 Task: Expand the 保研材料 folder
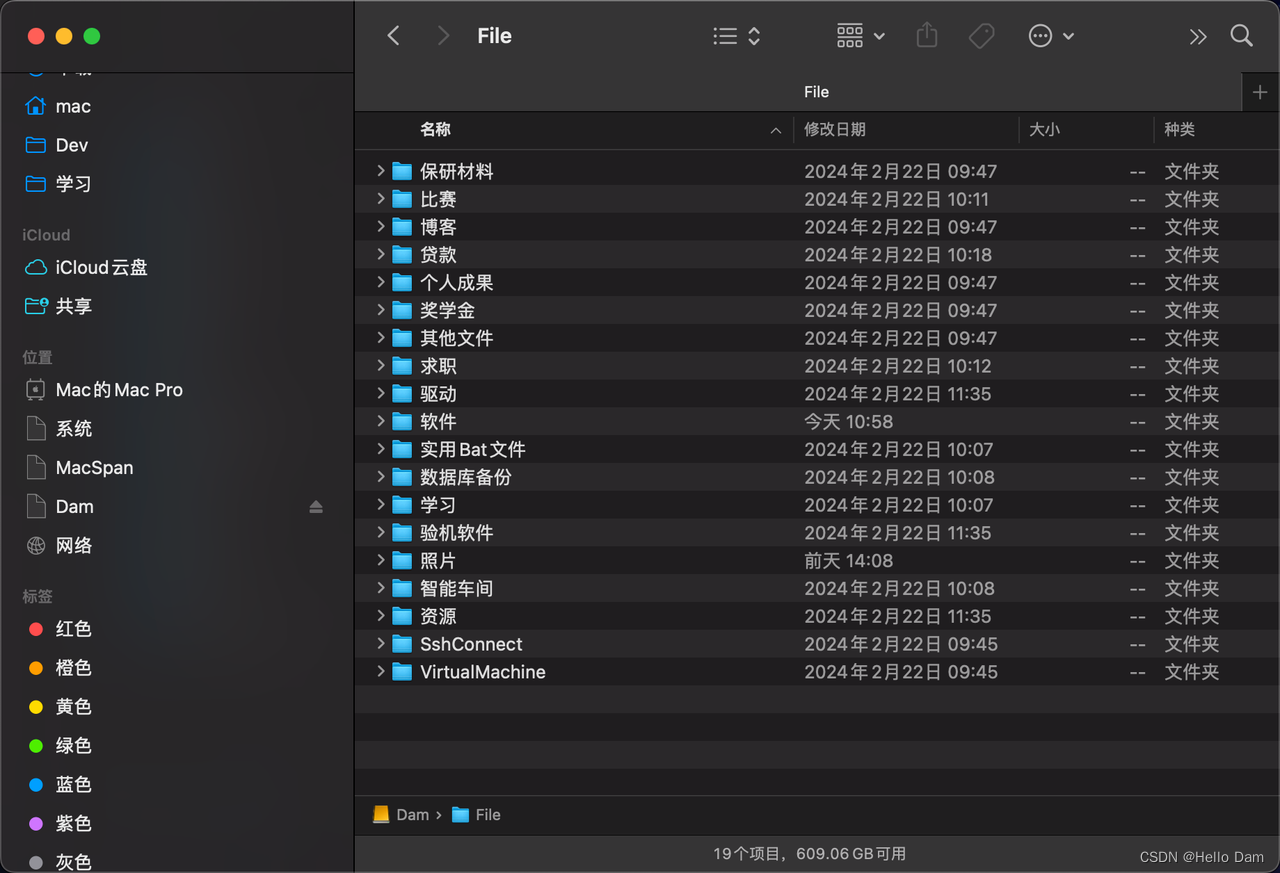pyautogui.click(x=381, y=171)
